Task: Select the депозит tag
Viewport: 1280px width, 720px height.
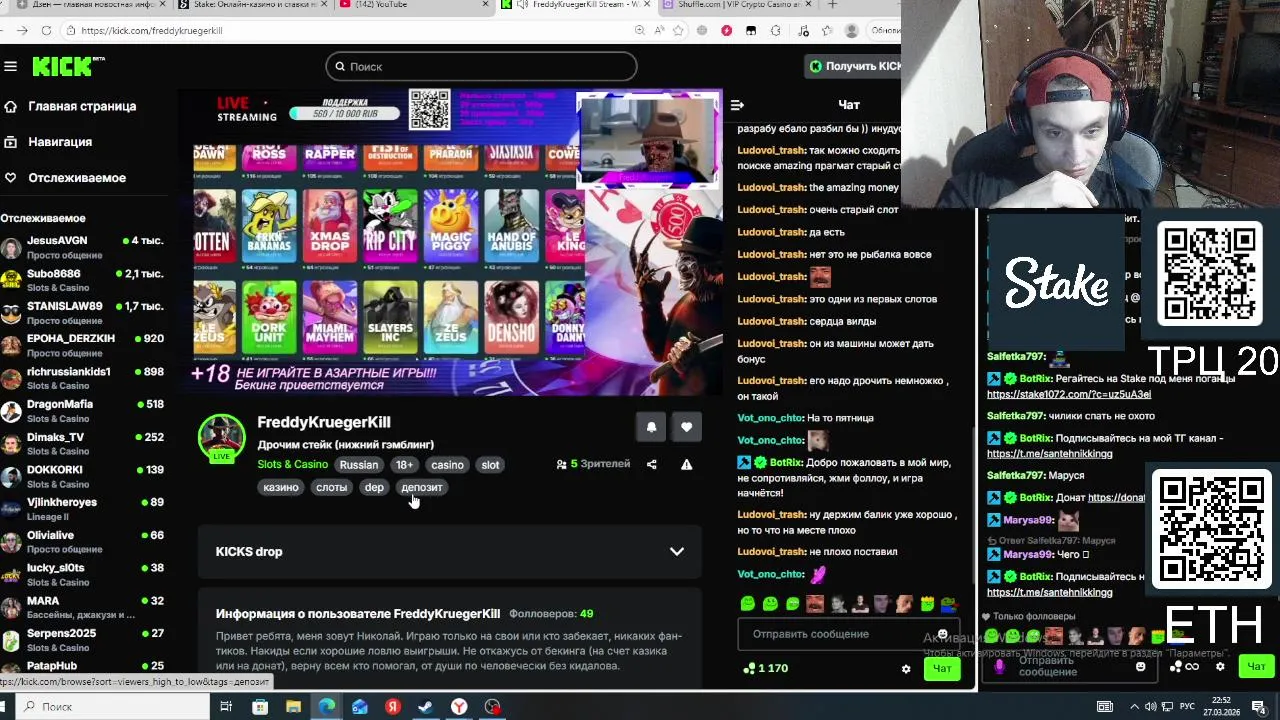Action: coord(421,487)
